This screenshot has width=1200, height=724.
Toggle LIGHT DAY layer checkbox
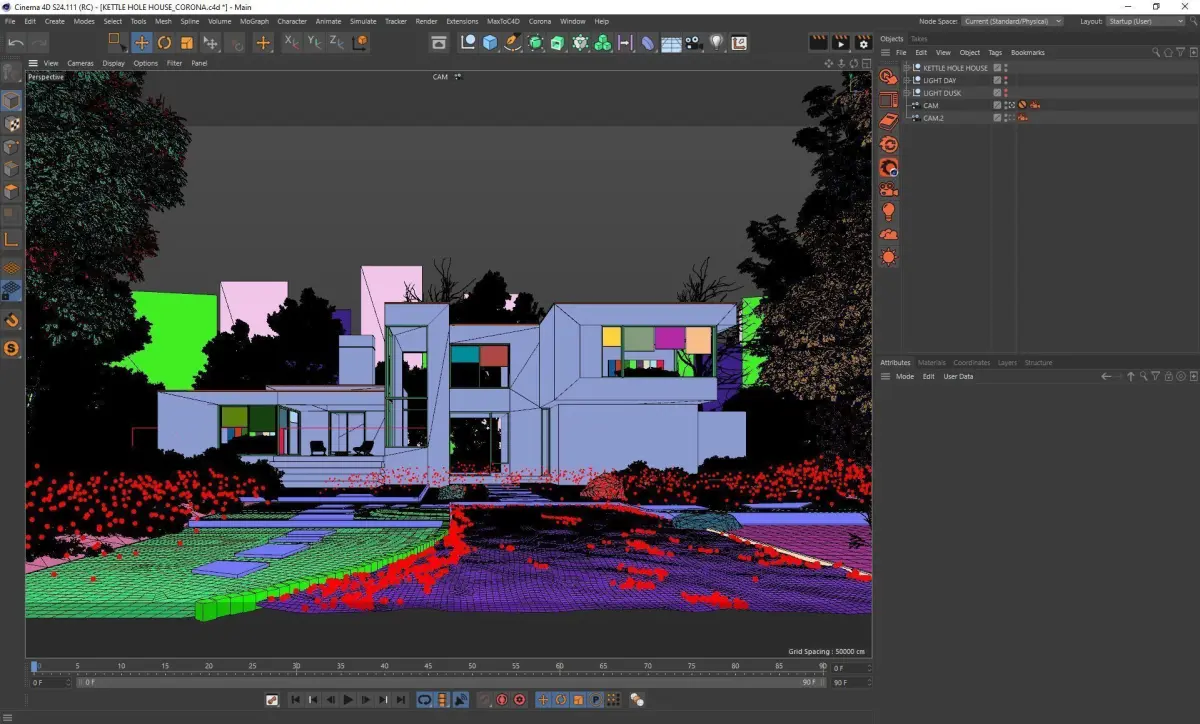[x=997, y=80]
